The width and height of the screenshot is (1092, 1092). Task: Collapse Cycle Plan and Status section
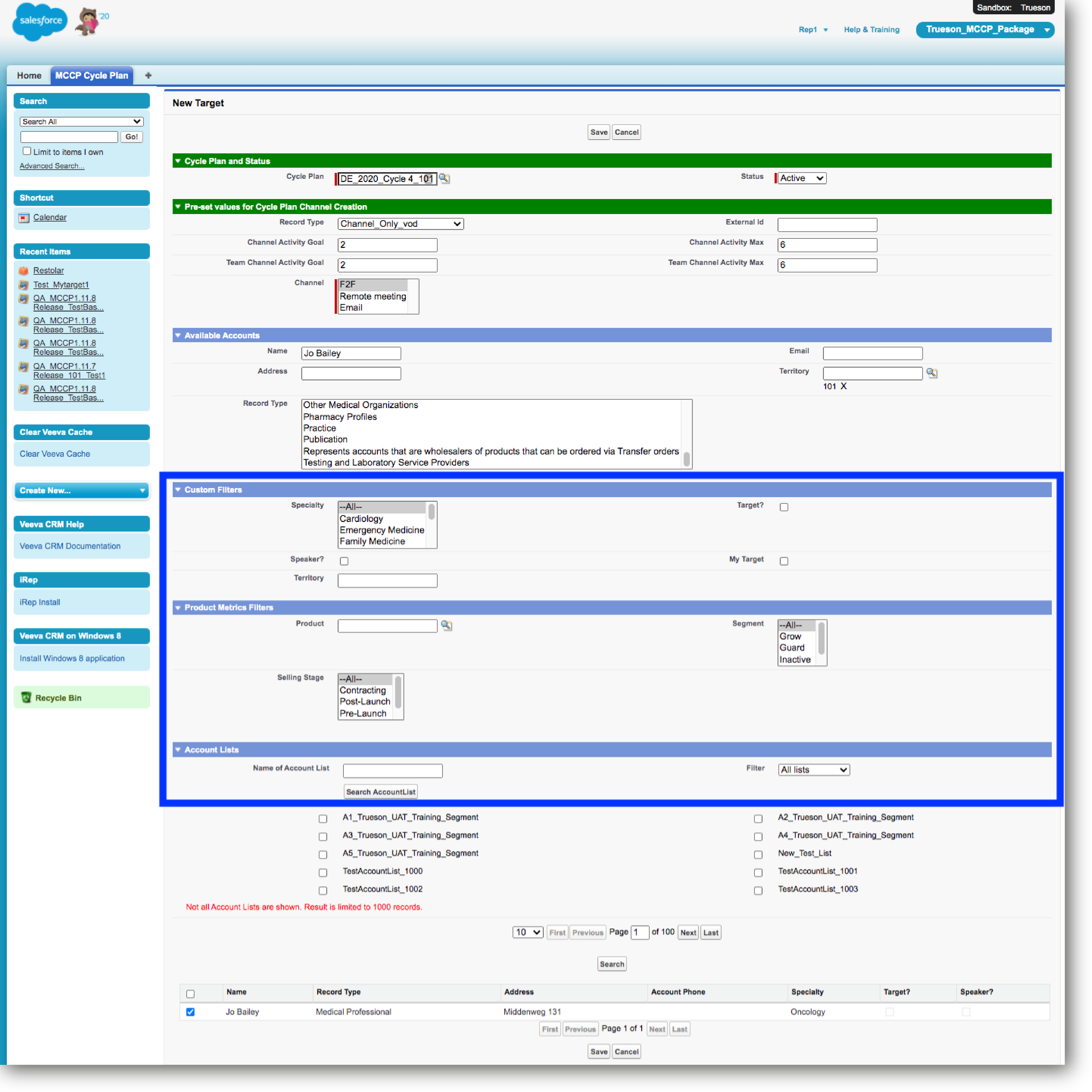point(178,161)
